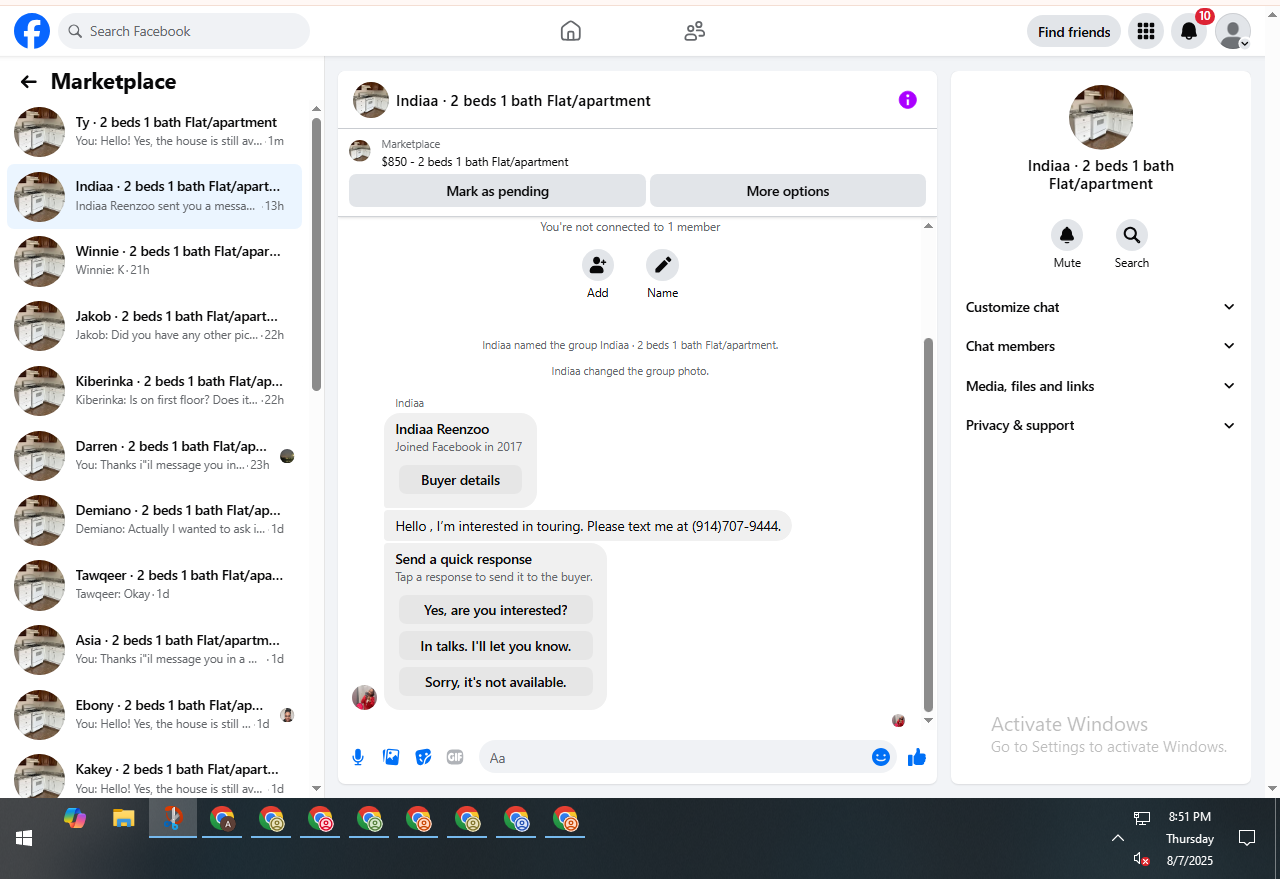Rename the group with the Name pencil icon

coord(662,265)
